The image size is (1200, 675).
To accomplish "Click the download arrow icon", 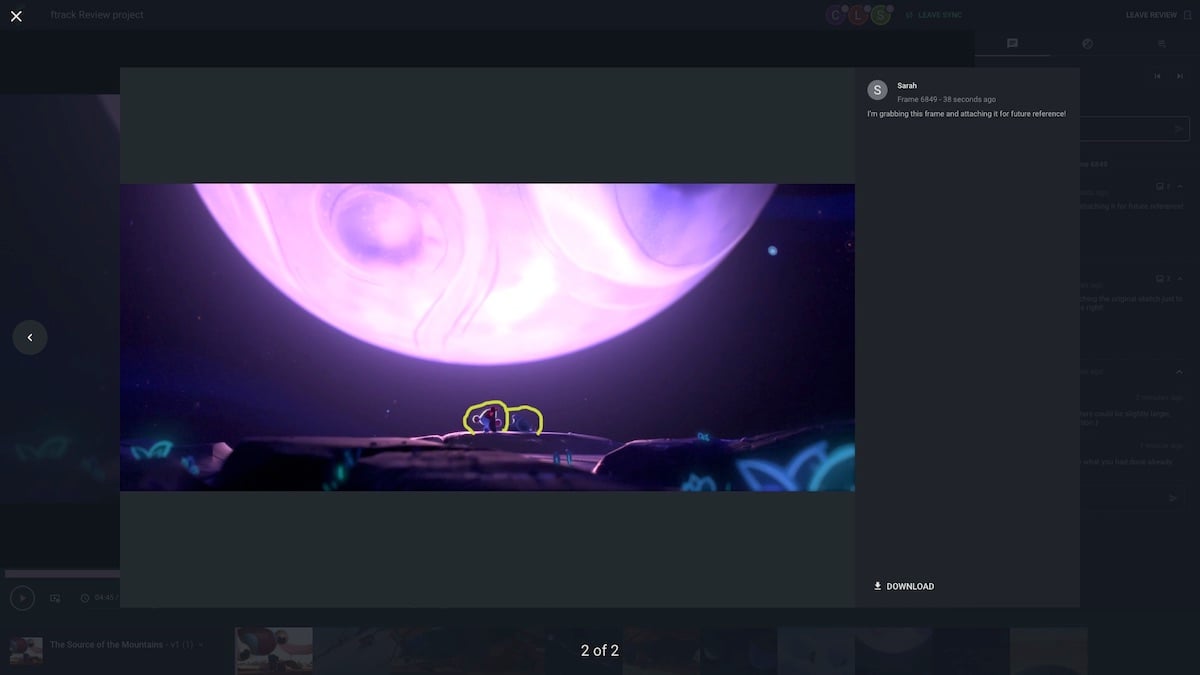I will 877,586.
